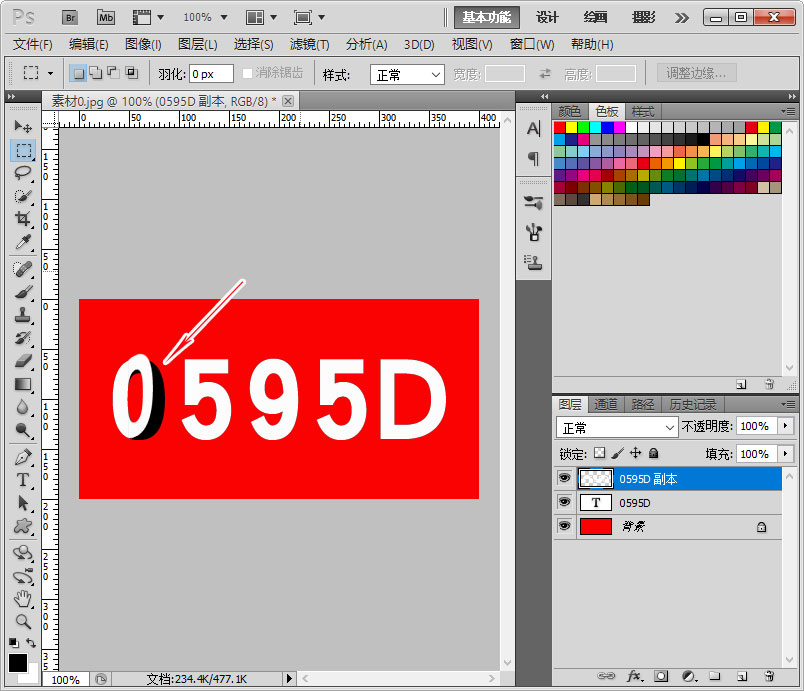
Task: Toggle lock all
Action: 653,453
